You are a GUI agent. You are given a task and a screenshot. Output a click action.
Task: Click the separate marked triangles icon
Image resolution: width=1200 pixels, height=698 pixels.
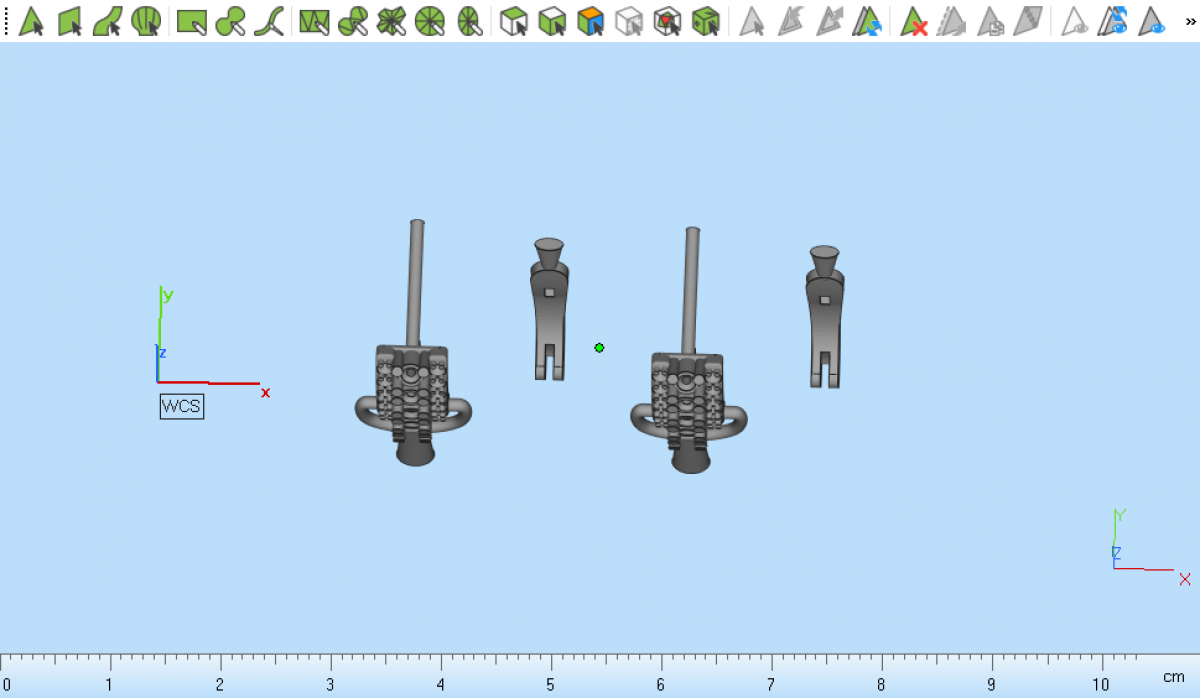pos(951,21)
